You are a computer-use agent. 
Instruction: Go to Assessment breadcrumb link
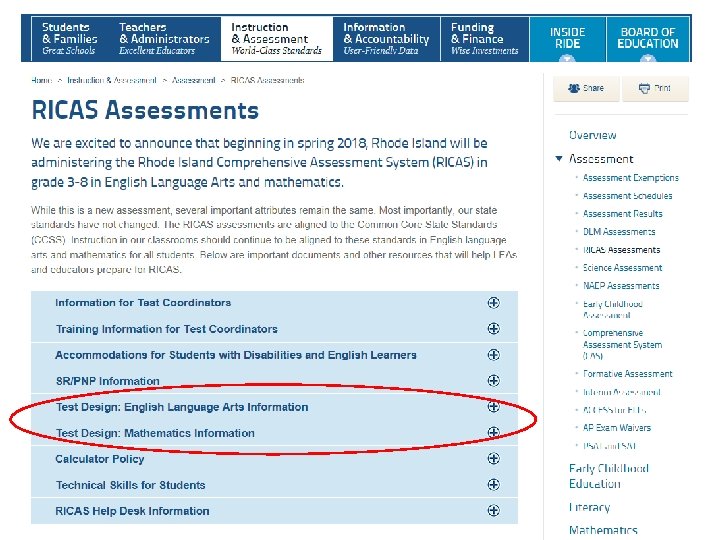193,80
